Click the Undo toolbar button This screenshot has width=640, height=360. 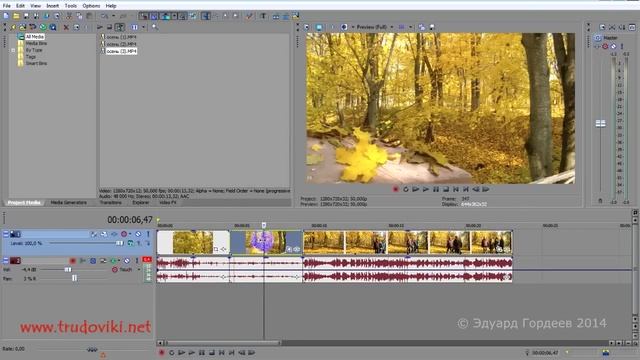coord(105,16)
